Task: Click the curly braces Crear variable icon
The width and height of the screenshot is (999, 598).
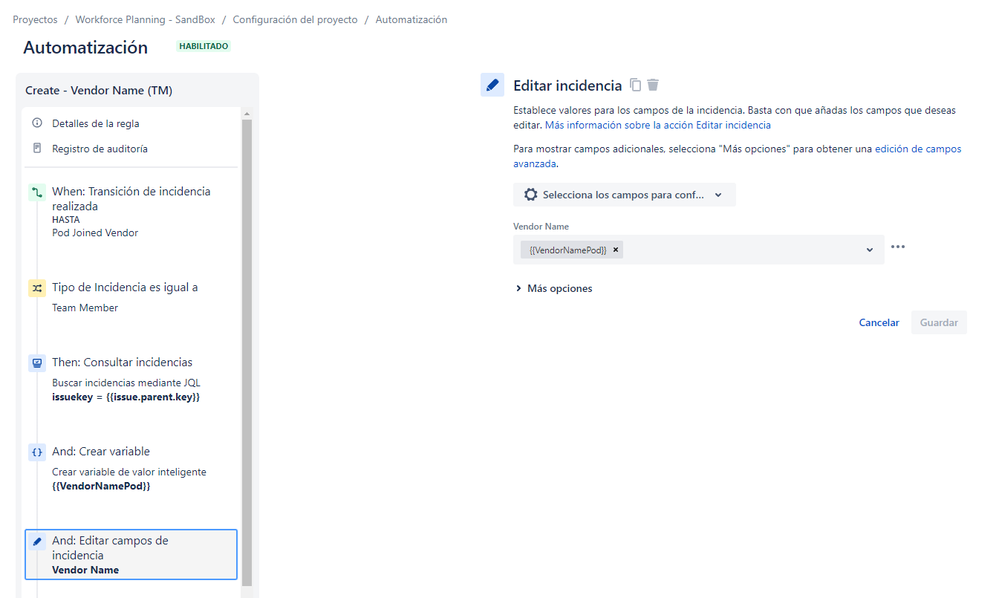Action: coord(37,452)
